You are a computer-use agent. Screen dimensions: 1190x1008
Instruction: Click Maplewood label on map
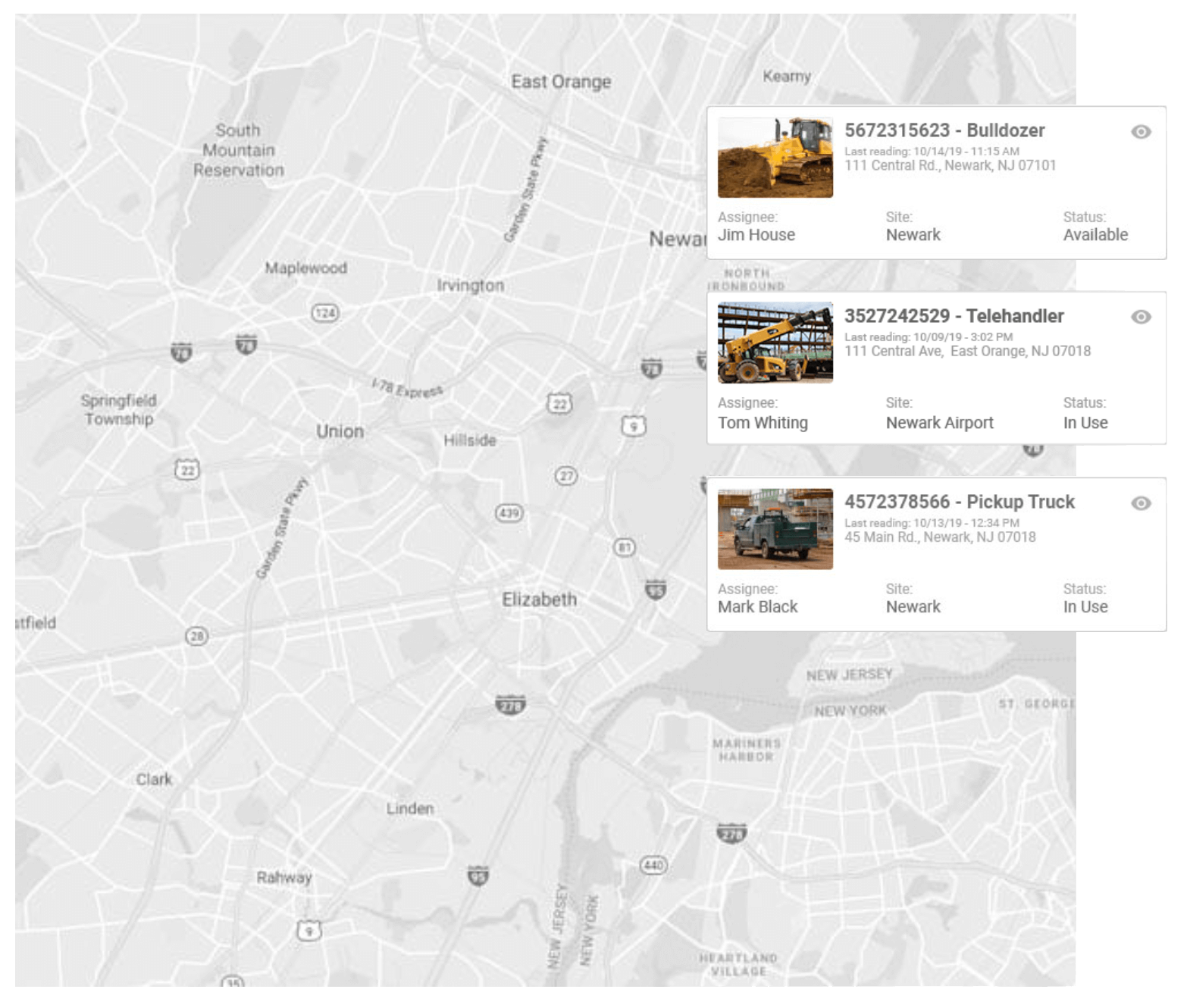point(305,268)
